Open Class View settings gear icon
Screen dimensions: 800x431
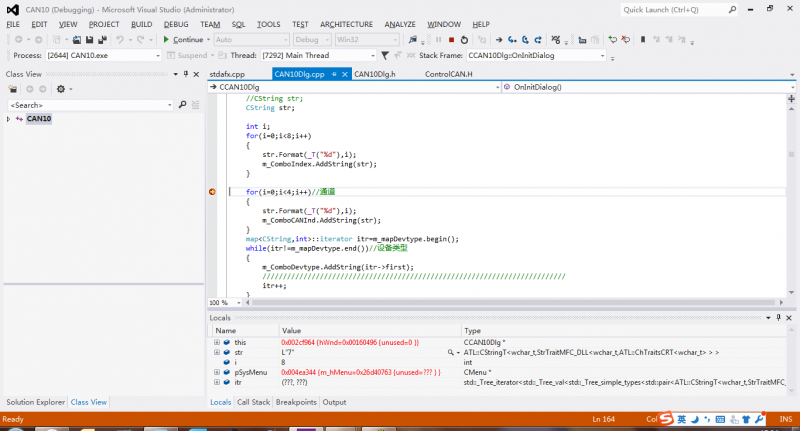(61, 89)
